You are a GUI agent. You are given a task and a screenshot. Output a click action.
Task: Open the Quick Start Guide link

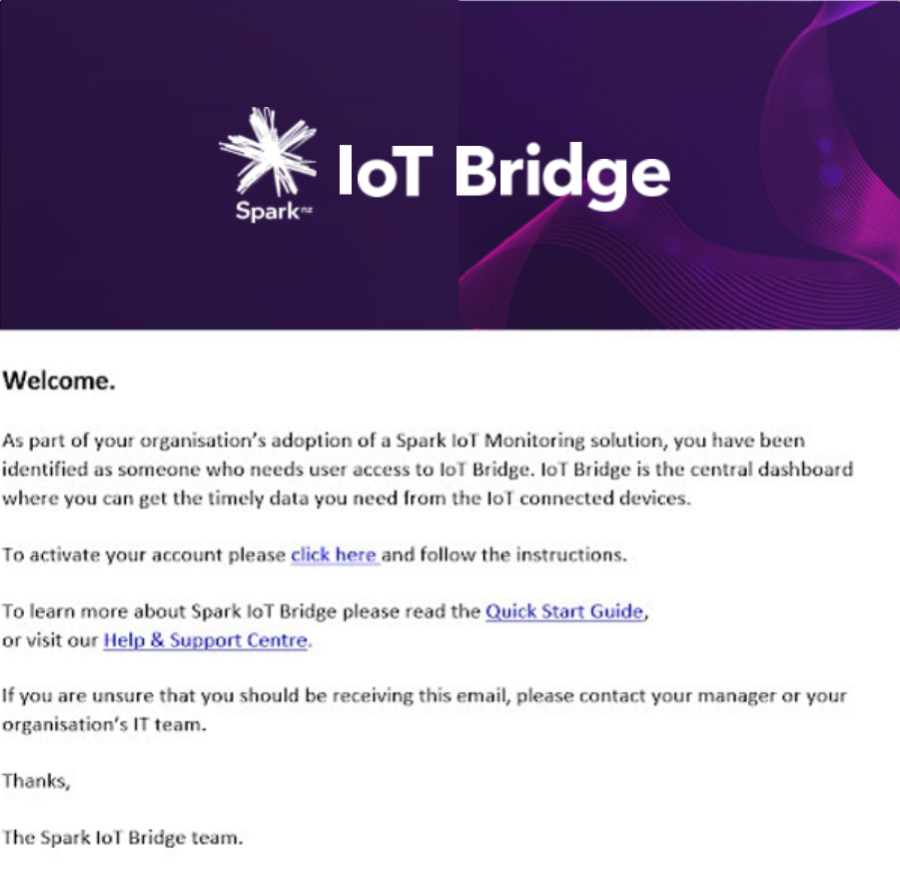564,611
